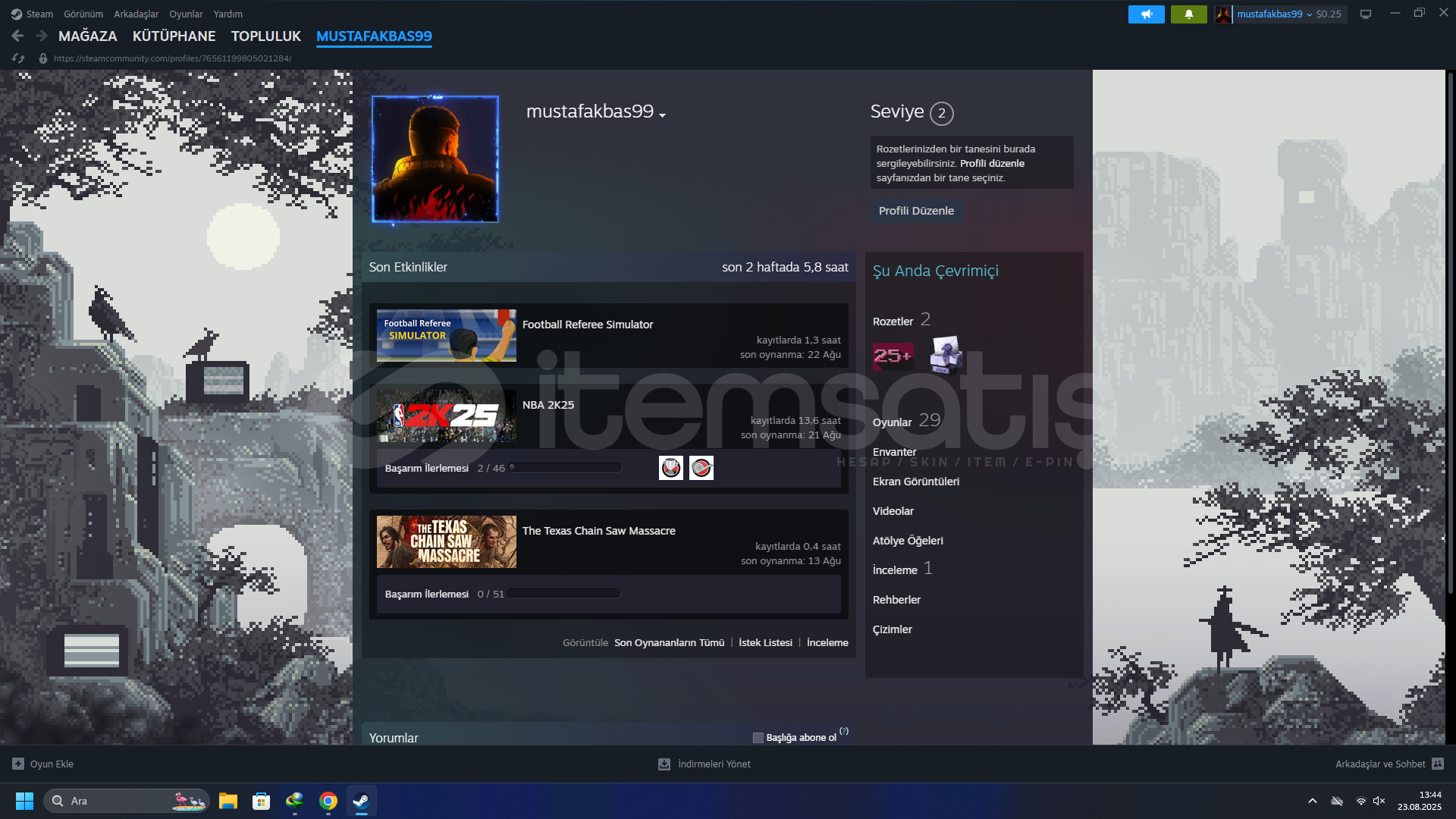Open the Yardım menu
Image resolution: width=1456 pixels, height=819 pixels.
pos(228,14)
